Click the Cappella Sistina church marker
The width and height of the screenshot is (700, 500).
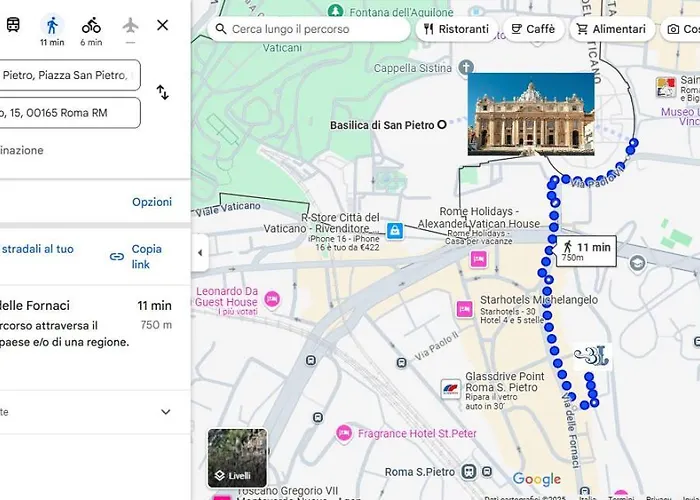tap(466, 67)
